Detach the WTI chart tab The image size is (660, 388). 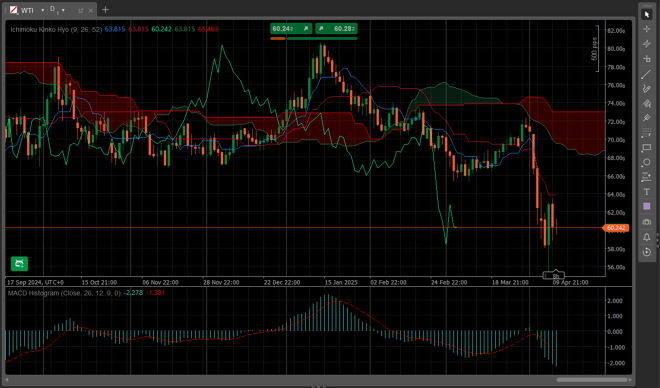pos(81,11)
